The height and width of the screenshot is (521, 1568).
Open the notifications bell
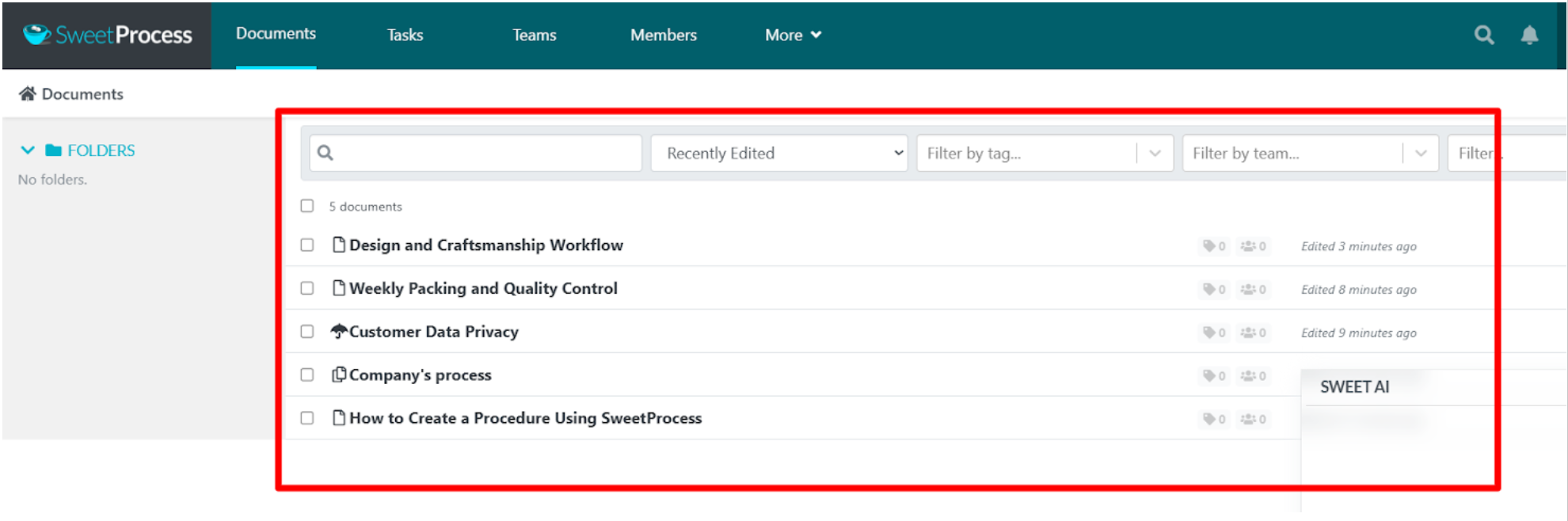[x=1529, y=35]
